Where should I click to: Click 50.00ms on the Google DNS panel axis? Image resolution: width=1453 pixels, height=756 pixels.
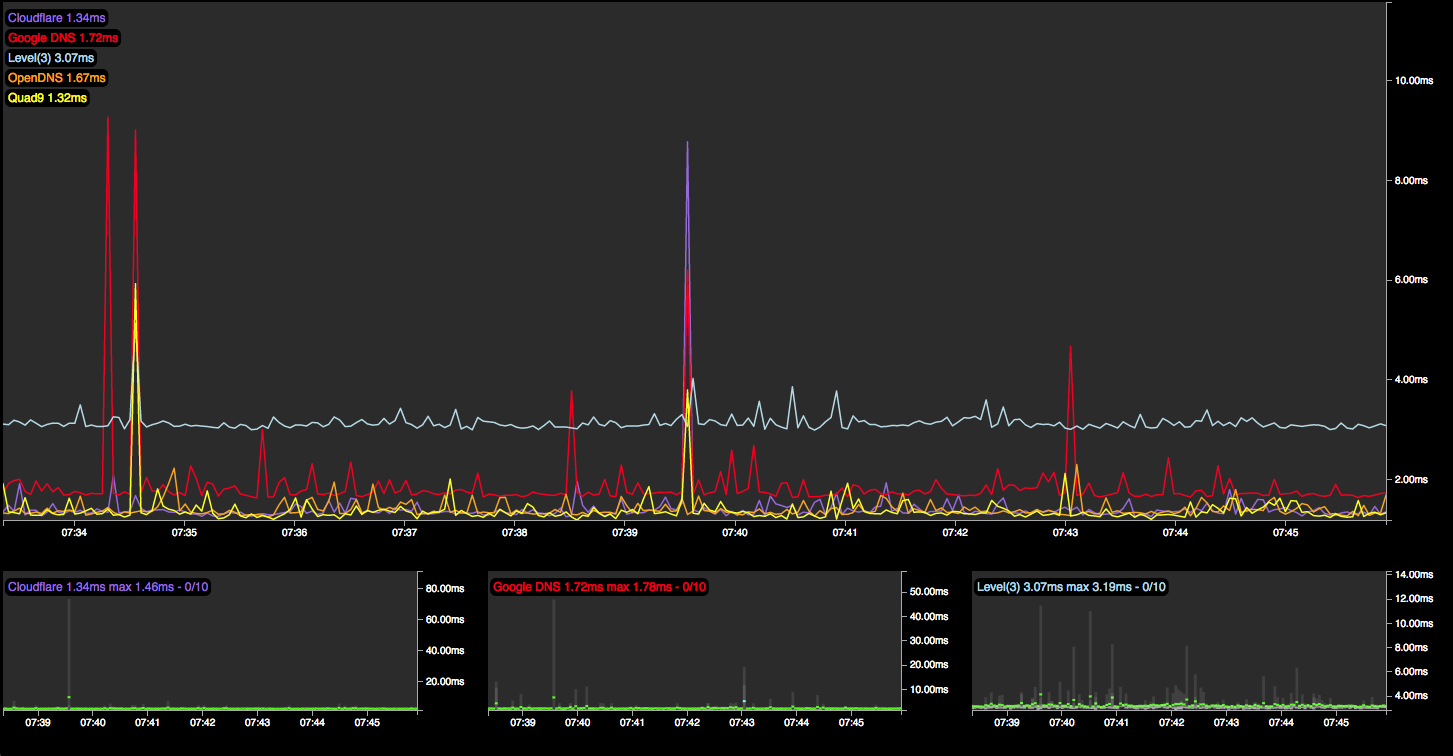coord(931,592)
